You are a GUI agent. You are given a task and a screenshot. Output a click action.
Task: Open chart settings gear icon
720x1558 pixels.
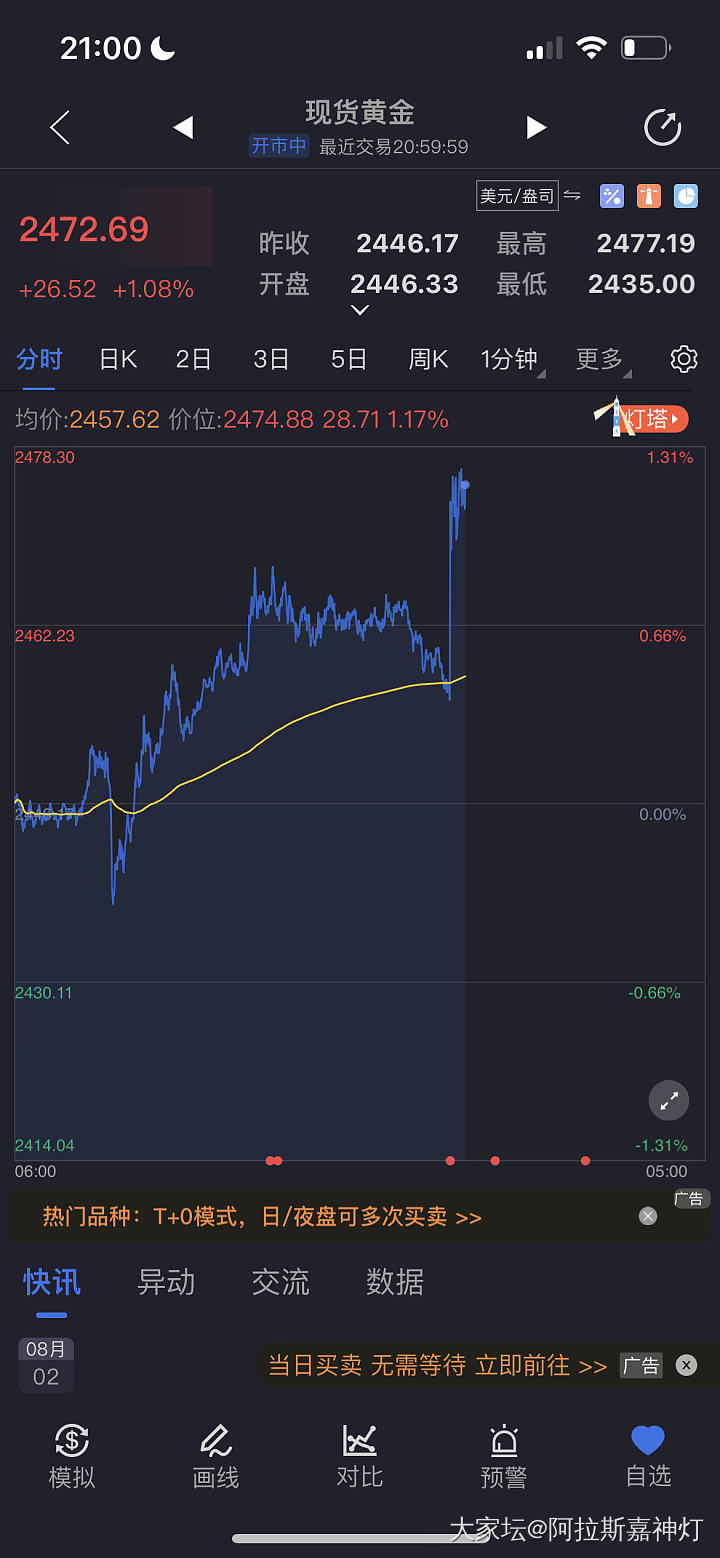click(x=684, y=359)
